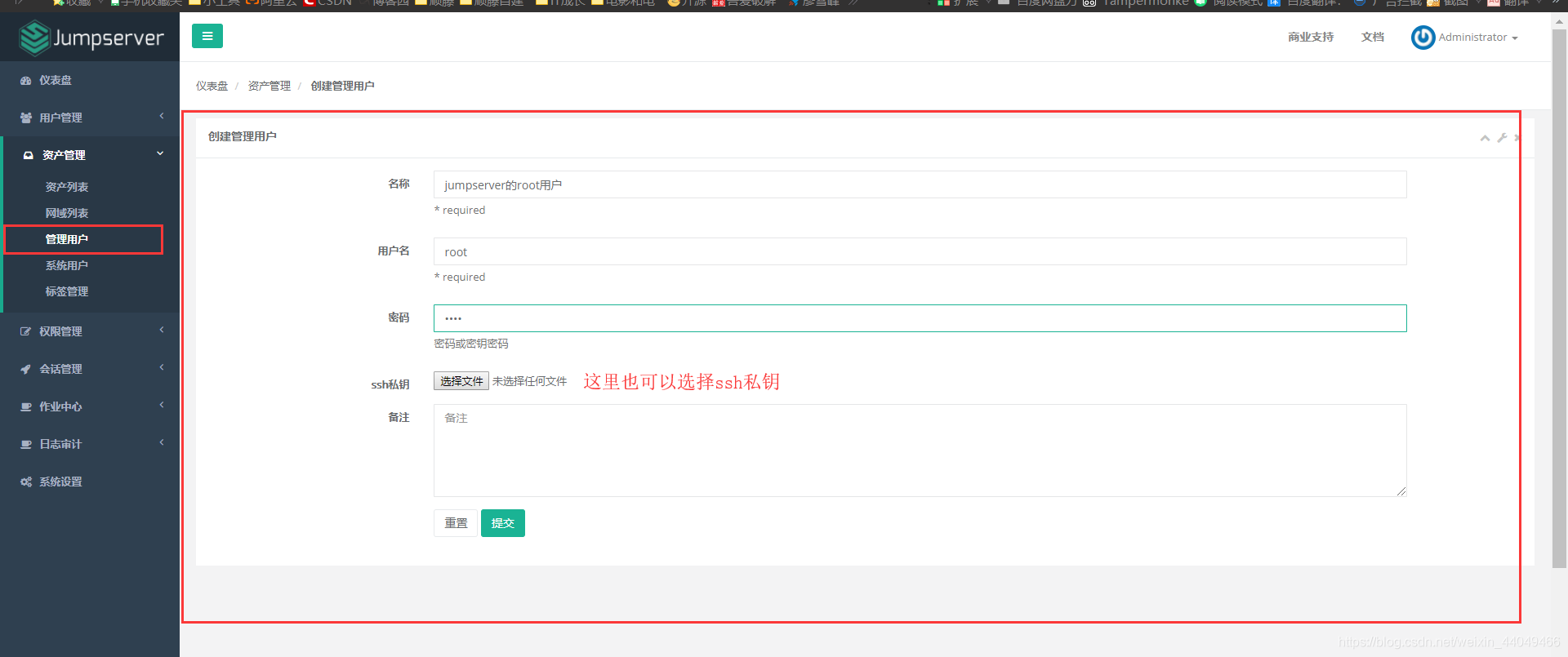Click the panel wrench settings icon
This screenshot has width=1568, height=657.
click(1502, 138)
